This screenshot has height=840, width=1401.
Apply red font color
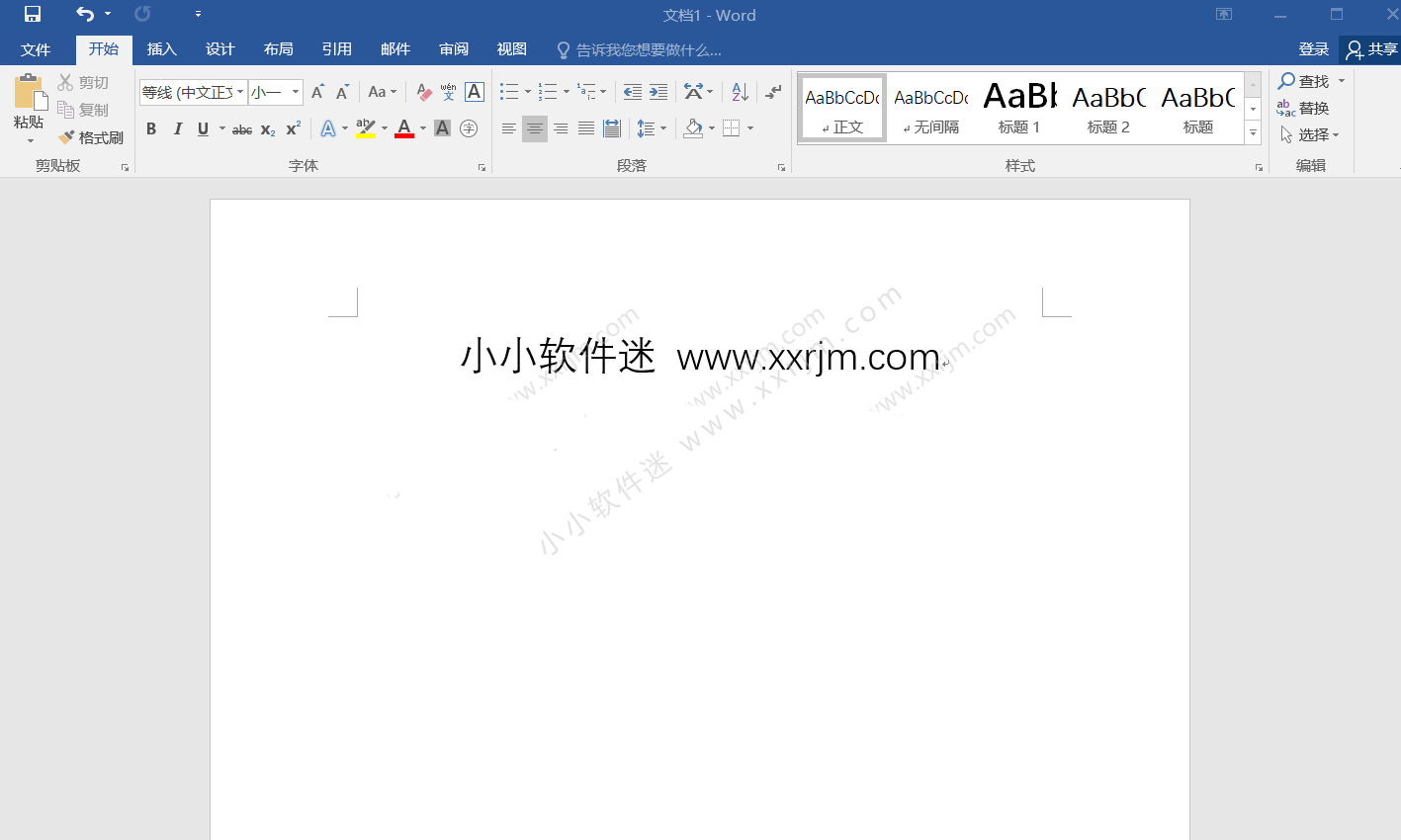[x=404, y=128]
